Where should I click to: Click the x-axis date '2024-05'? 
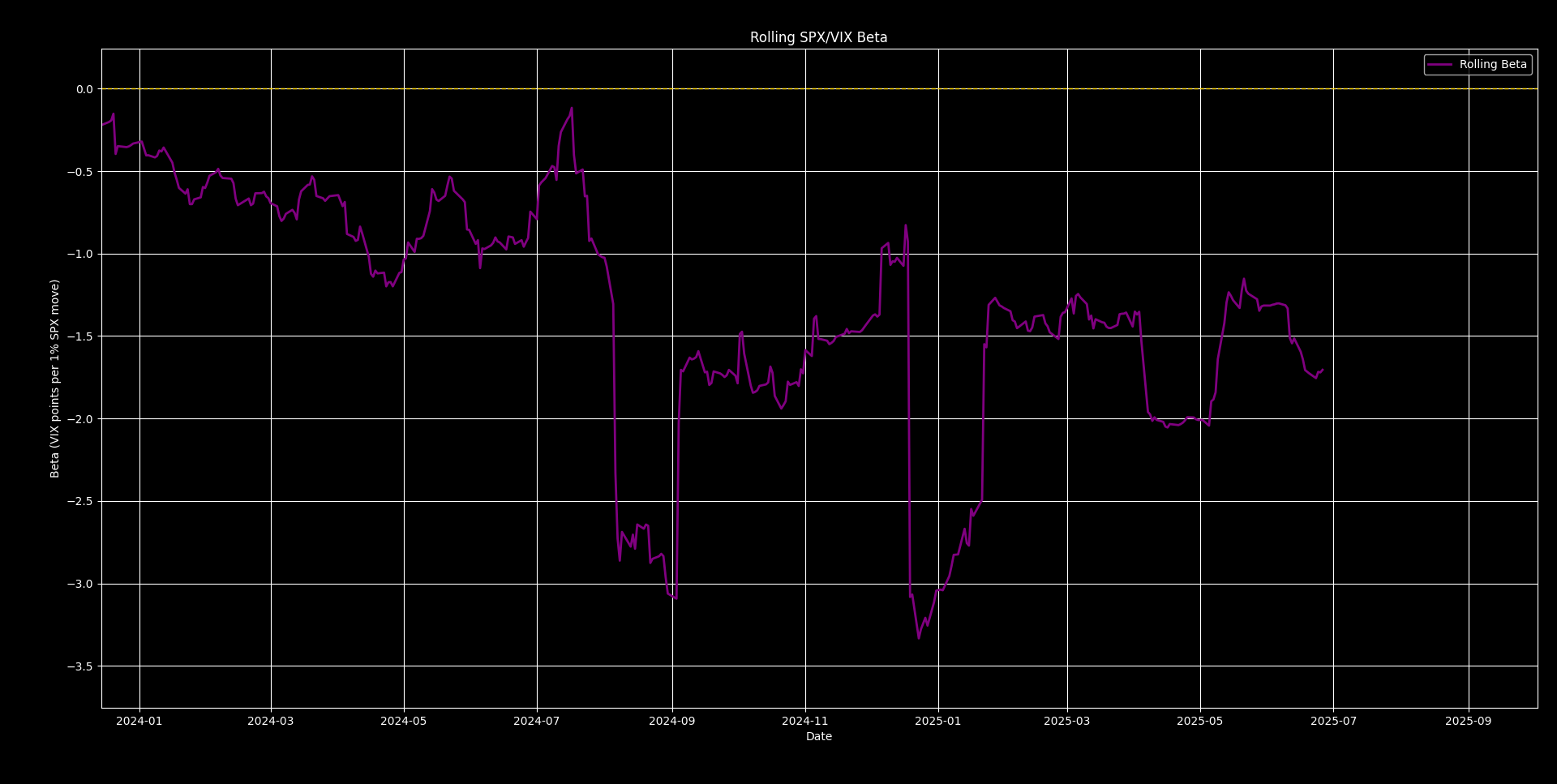point(404,721)
